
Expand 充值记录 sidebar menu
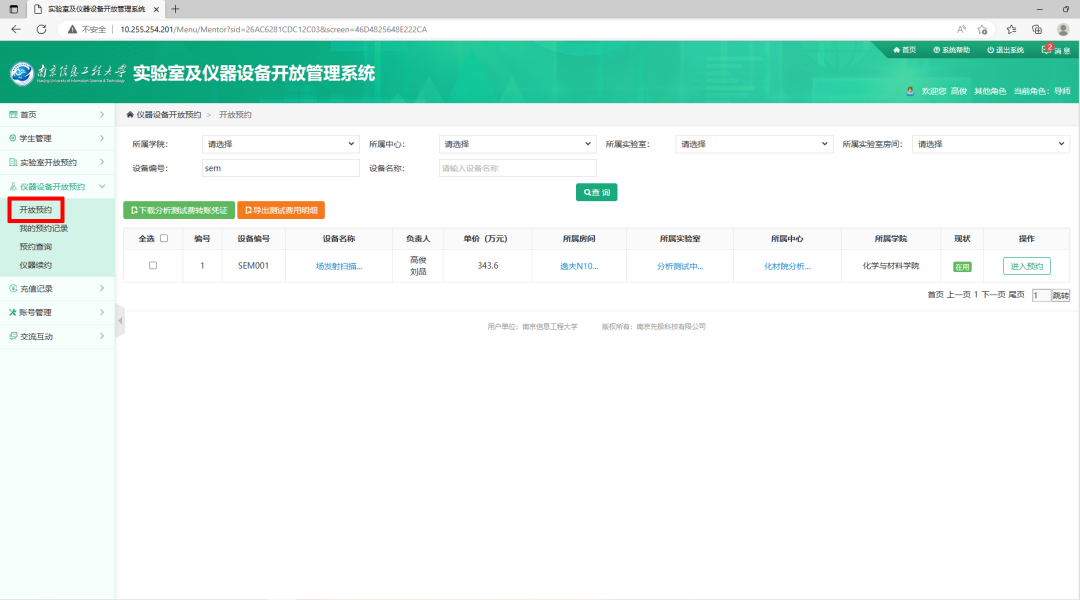[x=57, y=289]
